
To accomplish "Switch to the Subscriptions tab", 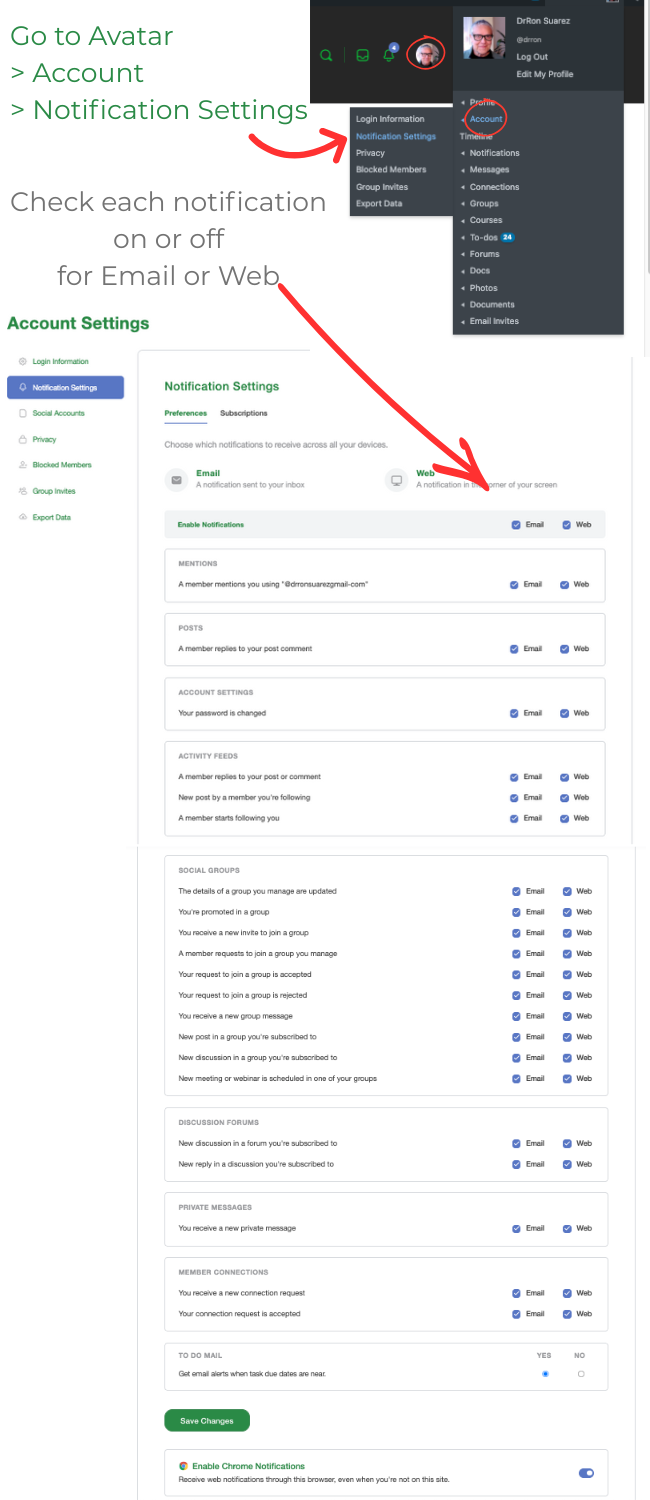I will (x=244, y=412).
